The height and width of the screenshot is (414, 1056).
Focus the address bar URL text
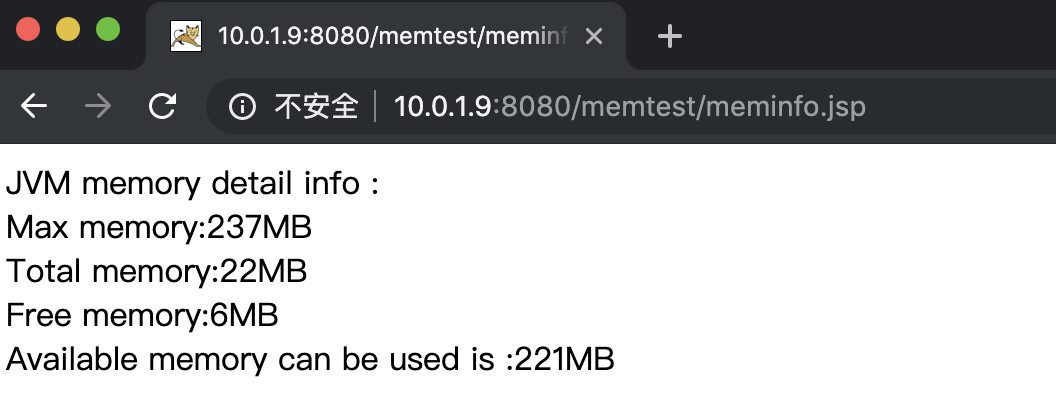[x=629, y=106]
